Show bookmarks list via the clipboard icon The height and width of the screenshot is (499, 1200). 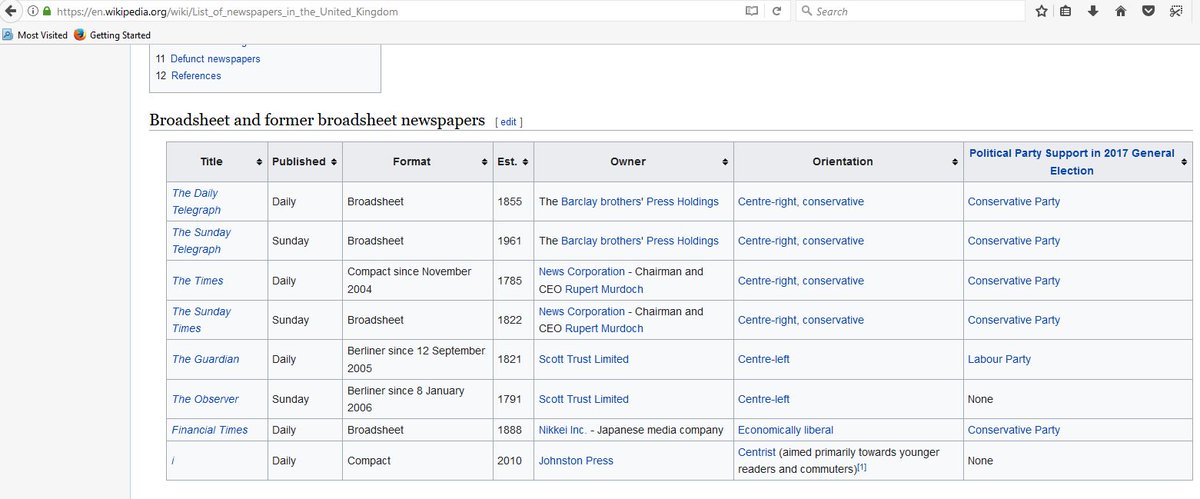[1066, 11]
